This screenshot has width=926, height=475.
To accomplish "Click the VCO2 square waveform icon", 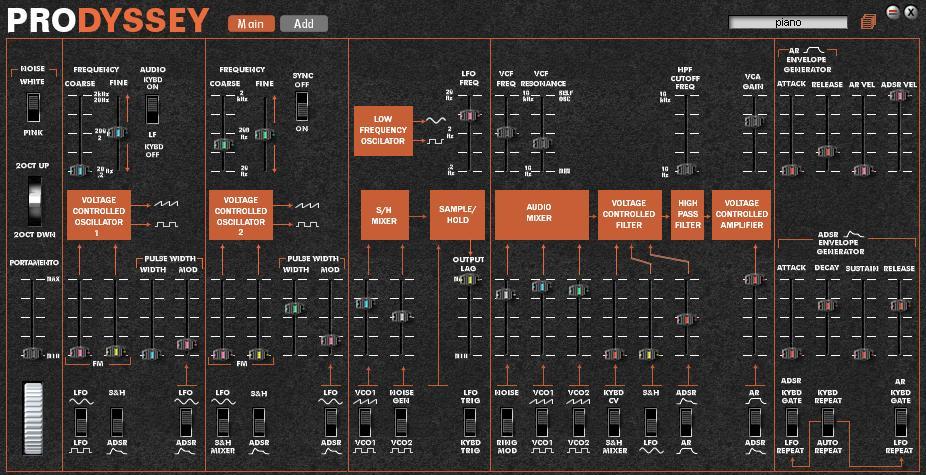I will (308, 225).
